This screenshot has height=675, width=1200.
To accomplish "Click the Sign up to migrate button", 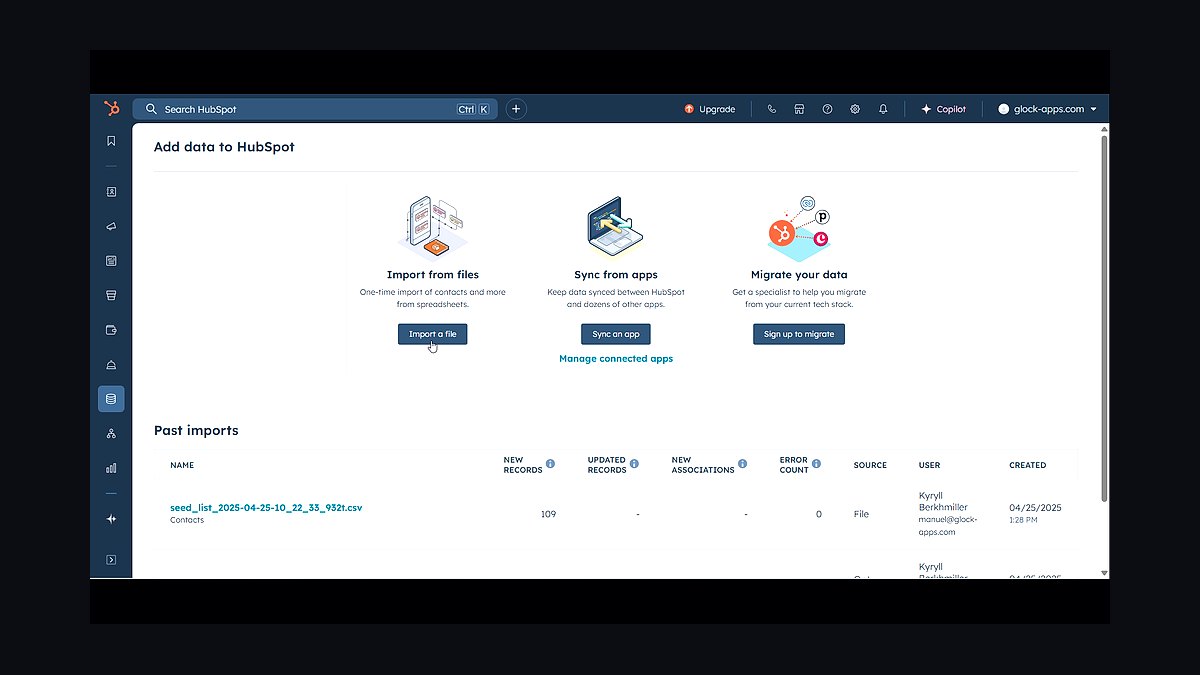I will tap(799, 334).
